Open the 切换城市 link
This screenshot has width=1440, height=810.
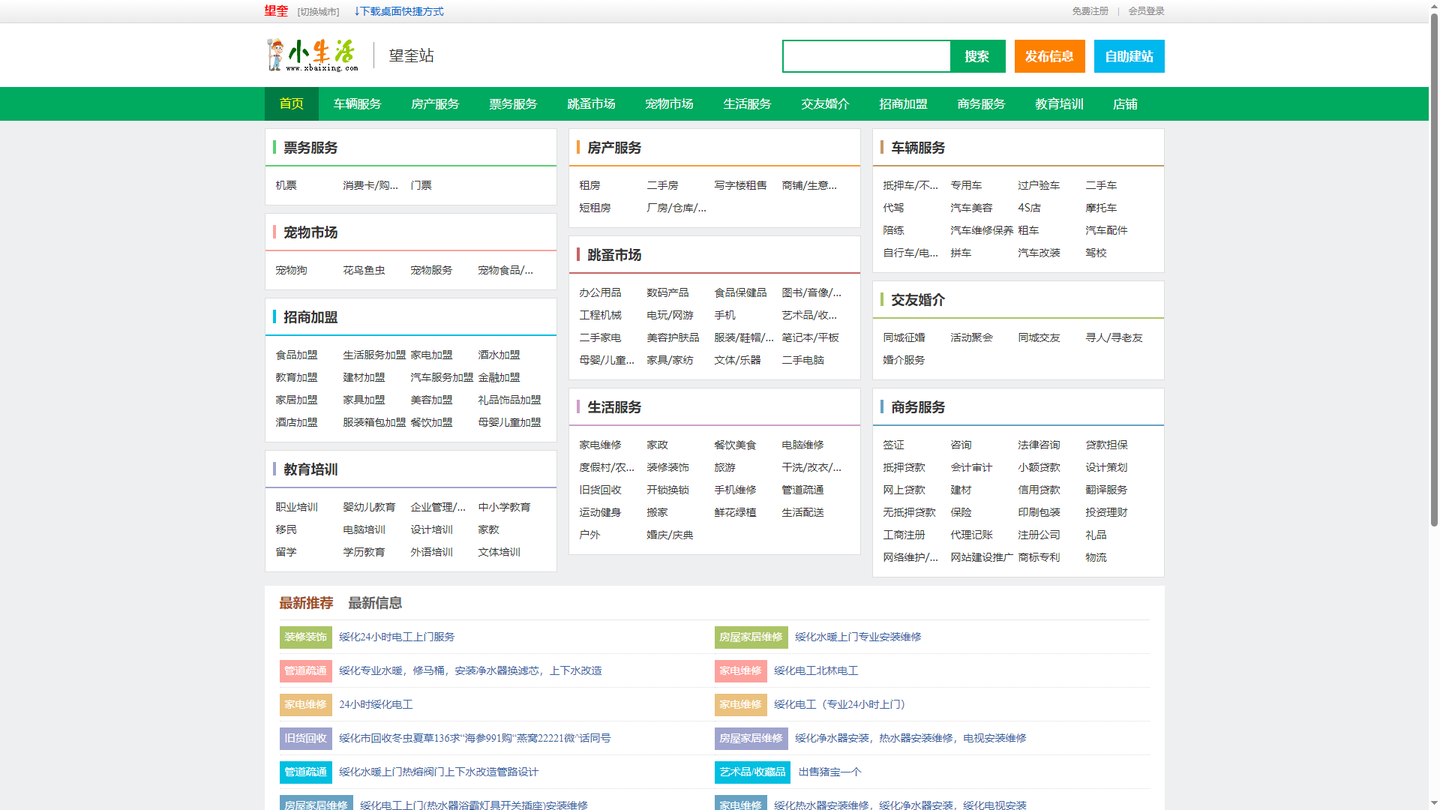[x=318, y=12]
